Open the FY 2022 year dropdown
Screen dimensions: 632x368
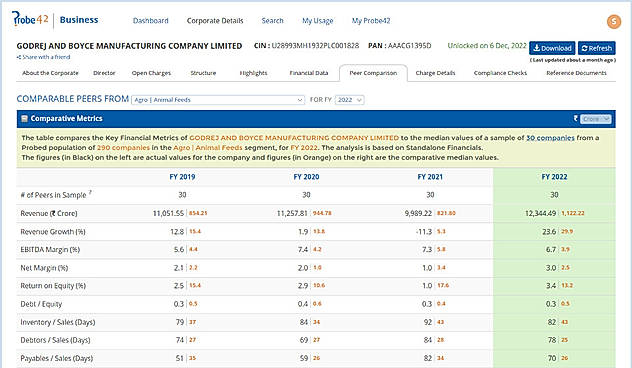click(349, 100)
